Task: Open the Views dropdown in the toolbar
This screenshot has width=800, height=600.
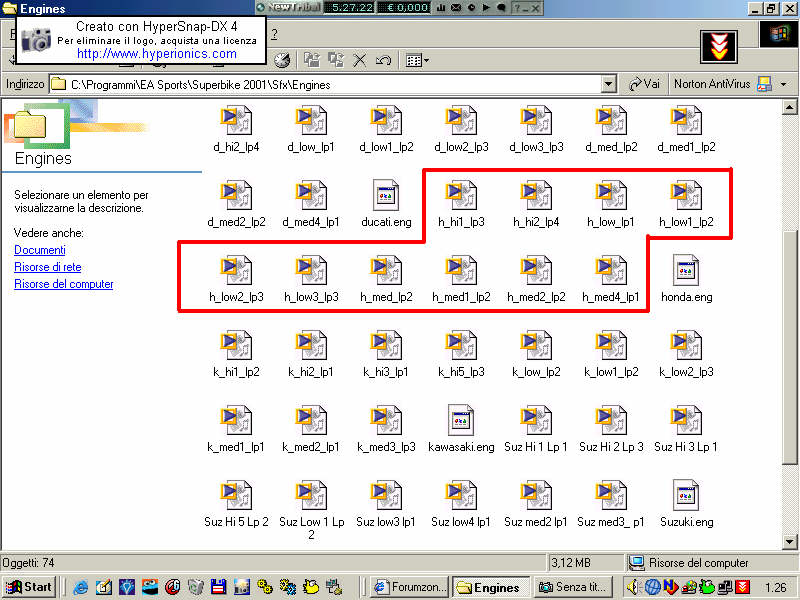Action: 417,61
